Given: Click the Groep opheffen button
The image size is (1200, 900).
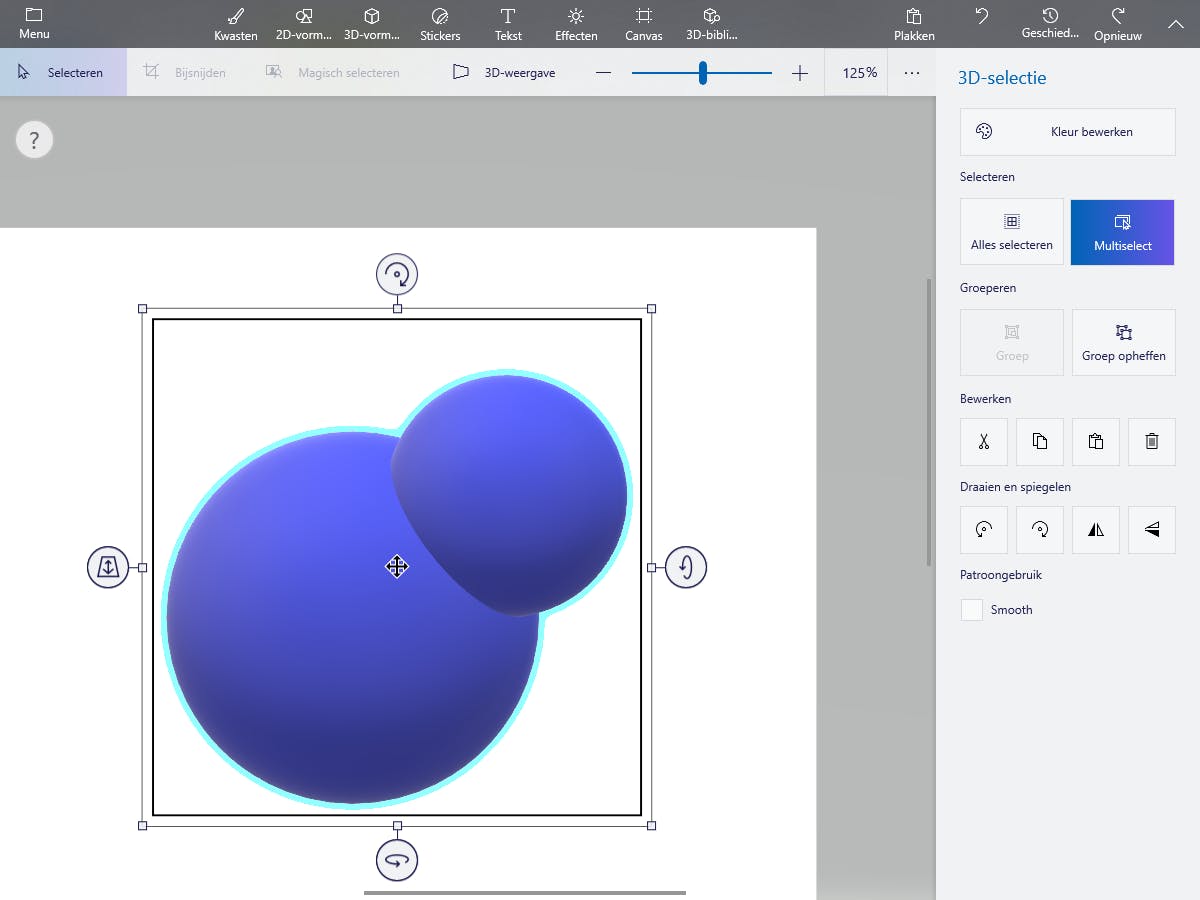Looking at the screenshot, I should point(1123,343).
